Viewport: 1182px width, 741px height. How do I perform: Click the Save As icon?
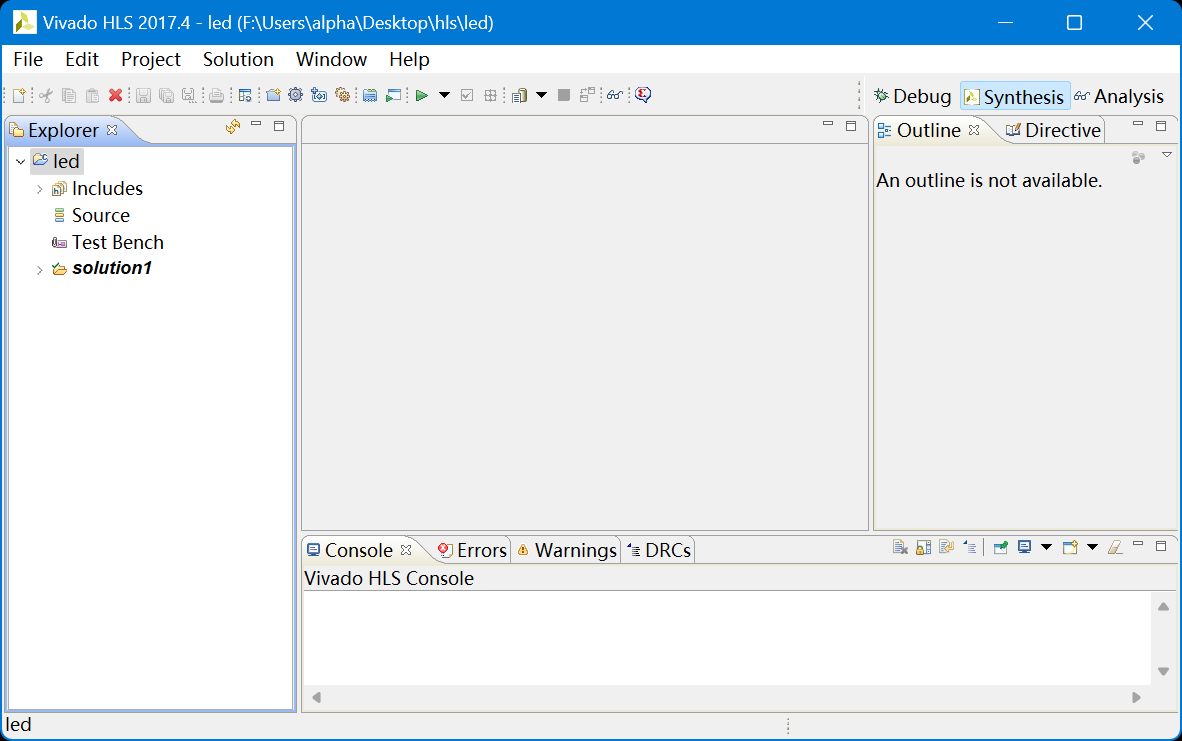click(x=189, y=95)
